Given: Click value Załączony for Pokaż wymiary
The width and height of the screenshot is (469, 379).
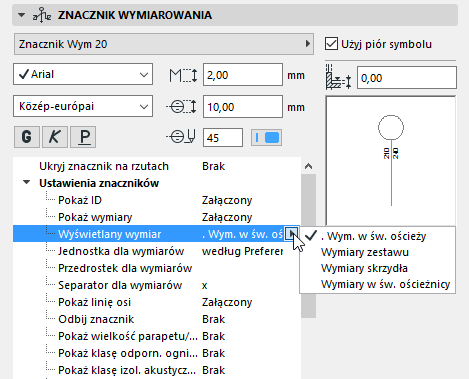Looking at the screenshot, I should point(227,217).
